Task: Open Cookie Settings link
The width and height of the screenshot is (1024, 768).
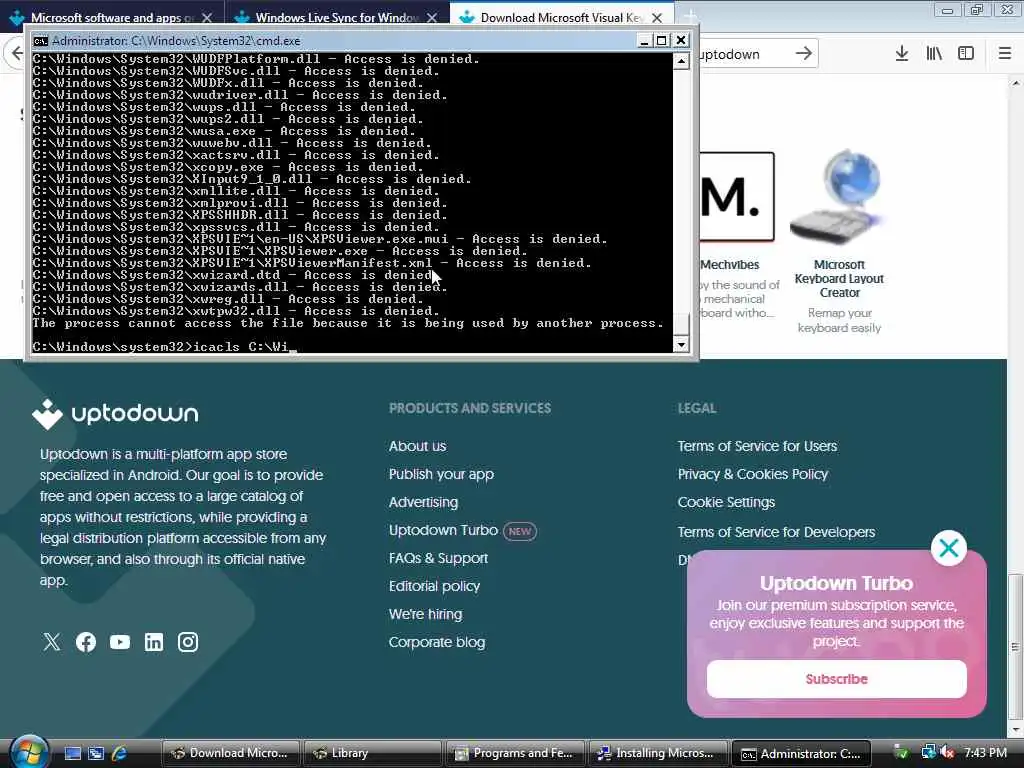Action: tap(726, 502)
